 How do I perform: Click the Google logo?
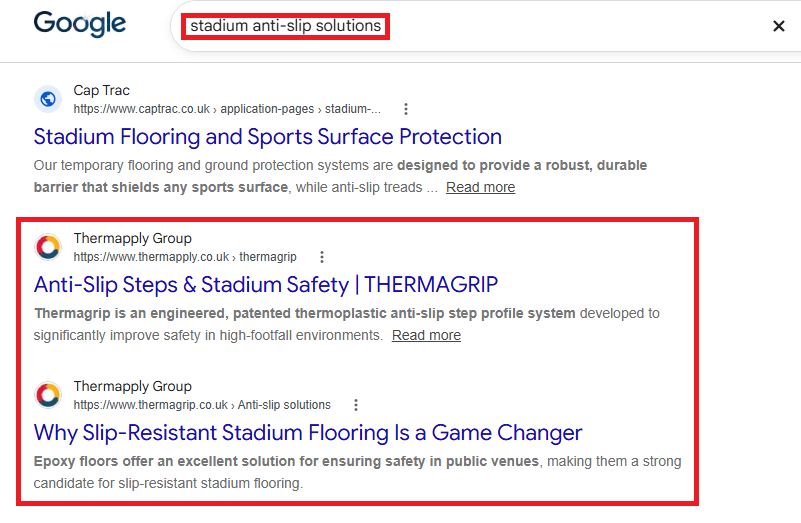(80, 24)
